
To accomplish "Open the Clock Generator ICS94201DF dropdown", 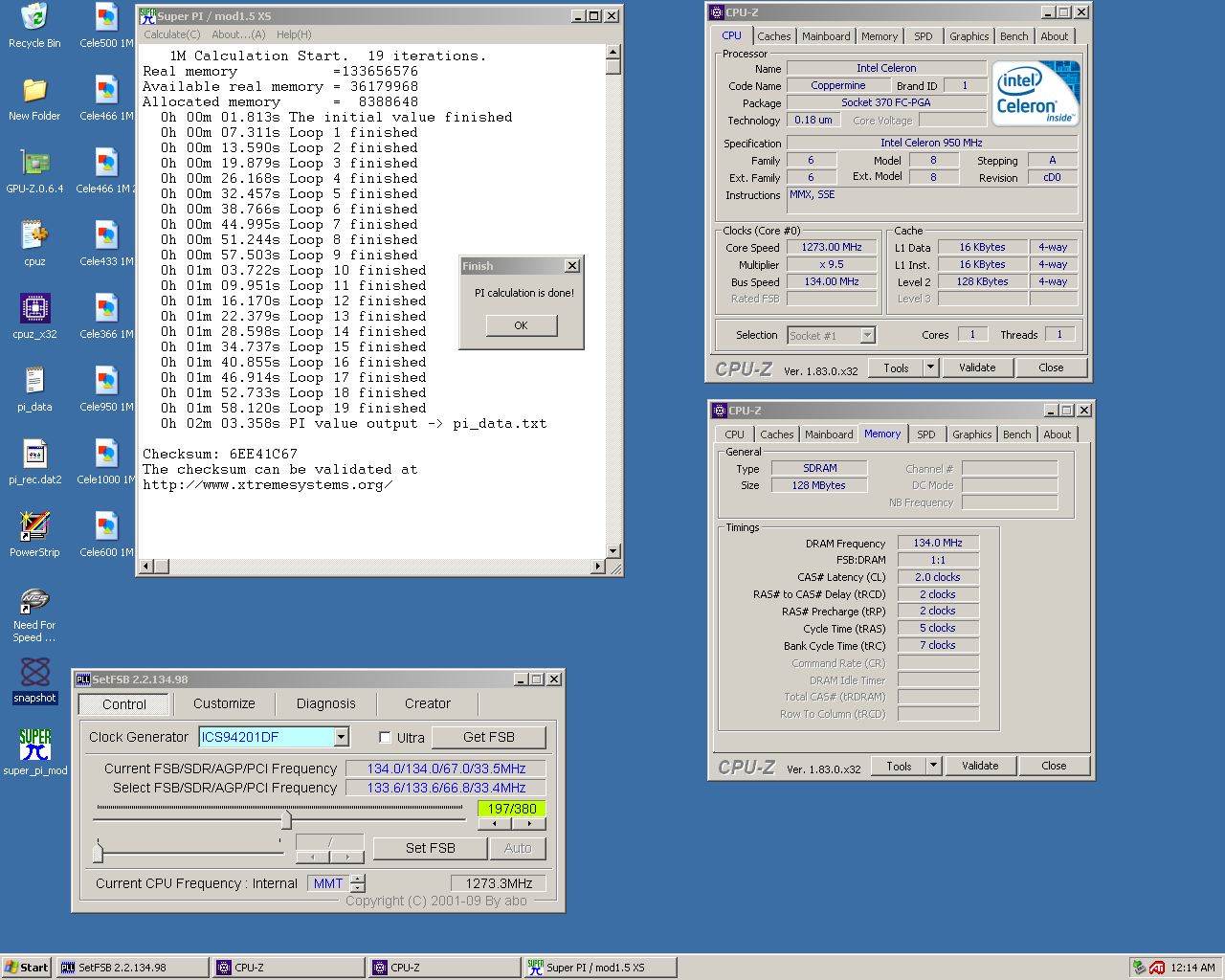I will point(342,737).
